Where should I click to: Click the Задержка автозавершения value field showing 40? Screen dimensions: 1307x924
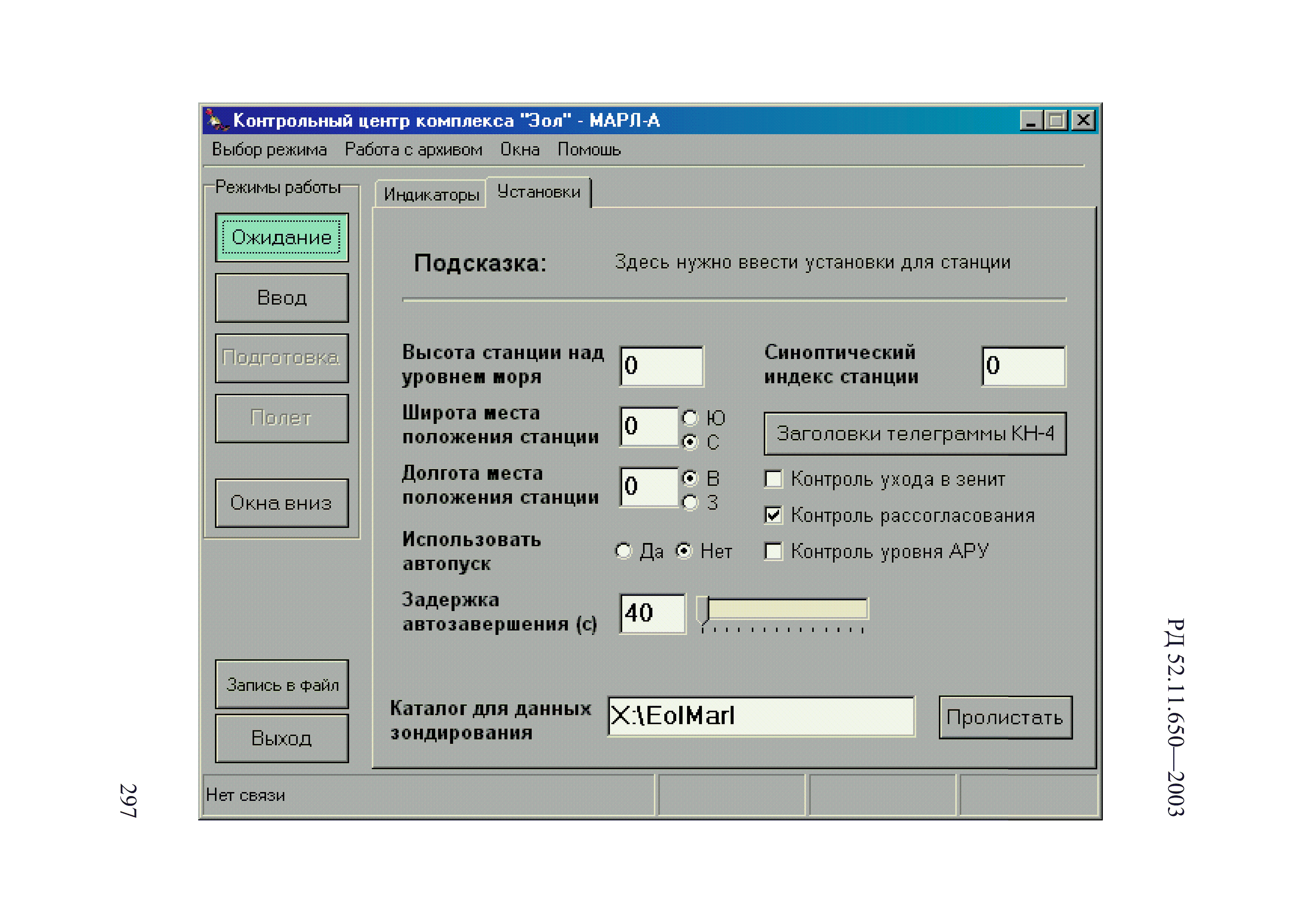[x=653, y=614]
